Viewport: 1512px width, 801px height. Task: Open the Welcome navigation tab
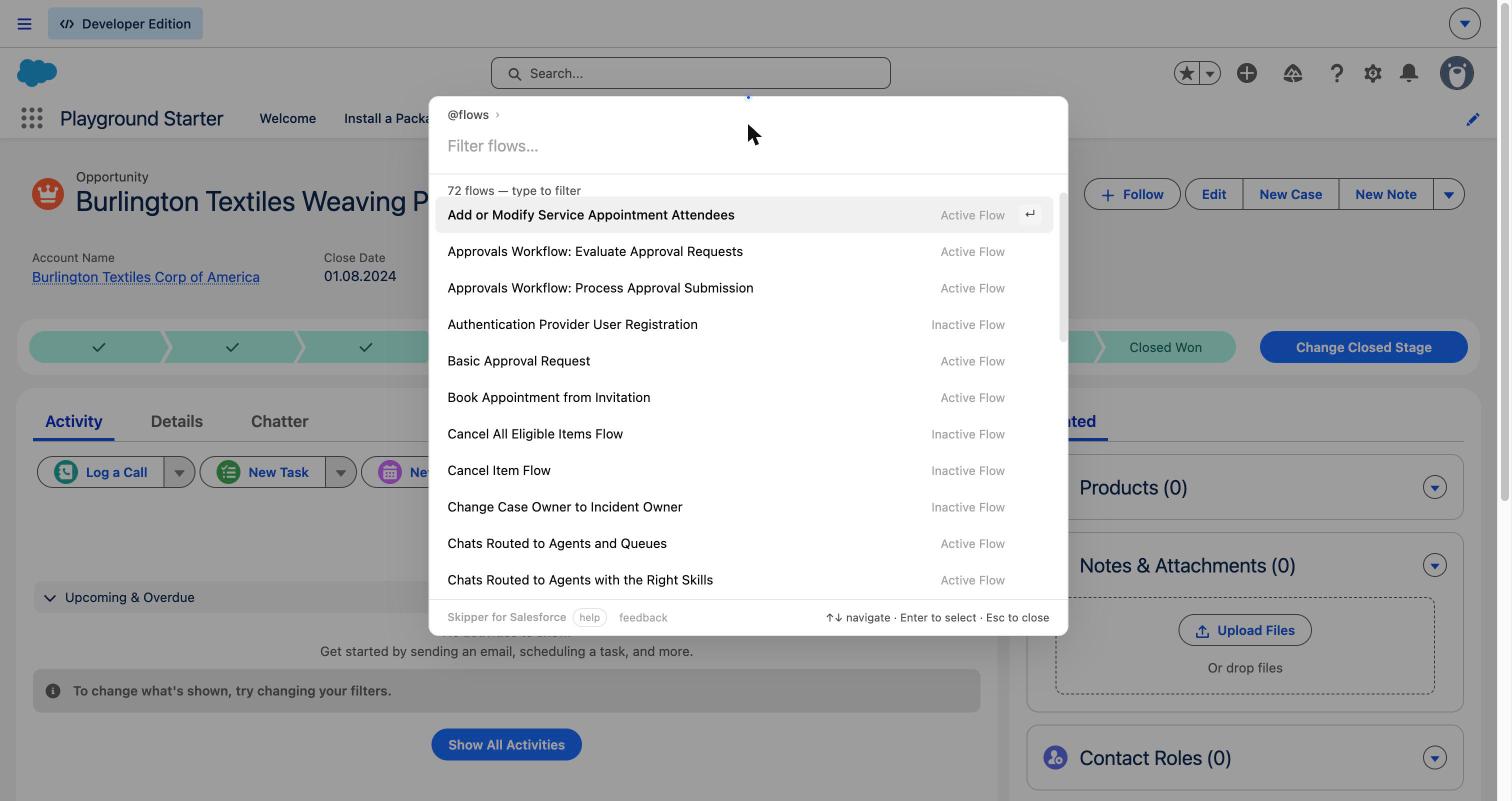pyautogui.click(x=288, y=118)
